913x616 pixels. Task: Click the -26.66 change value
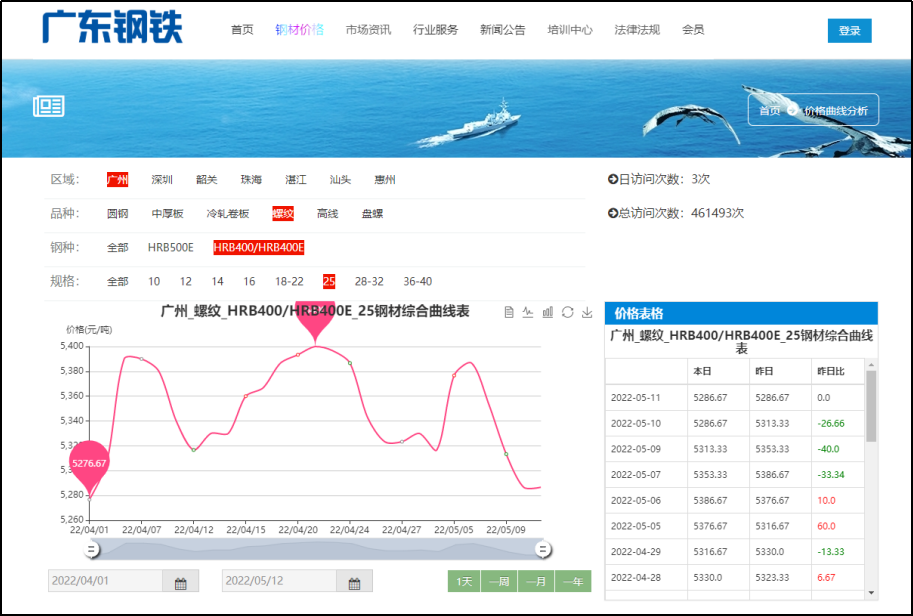tap(831, 423)
